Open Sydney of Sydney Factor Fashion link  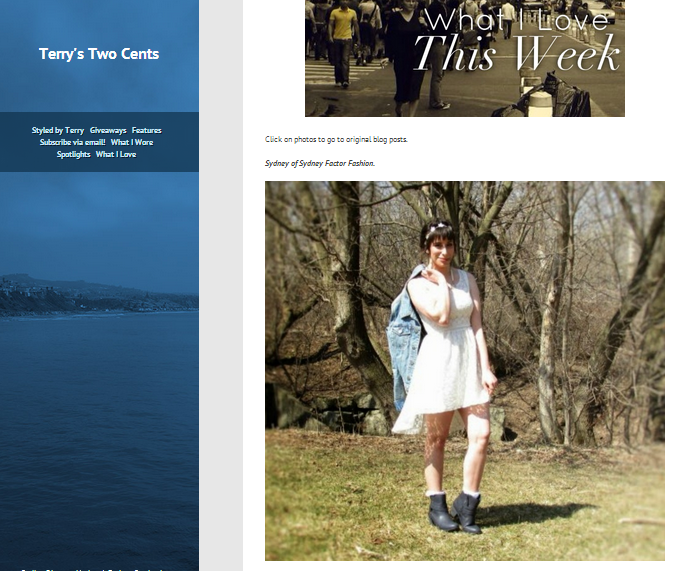click(x=320, y=163)
